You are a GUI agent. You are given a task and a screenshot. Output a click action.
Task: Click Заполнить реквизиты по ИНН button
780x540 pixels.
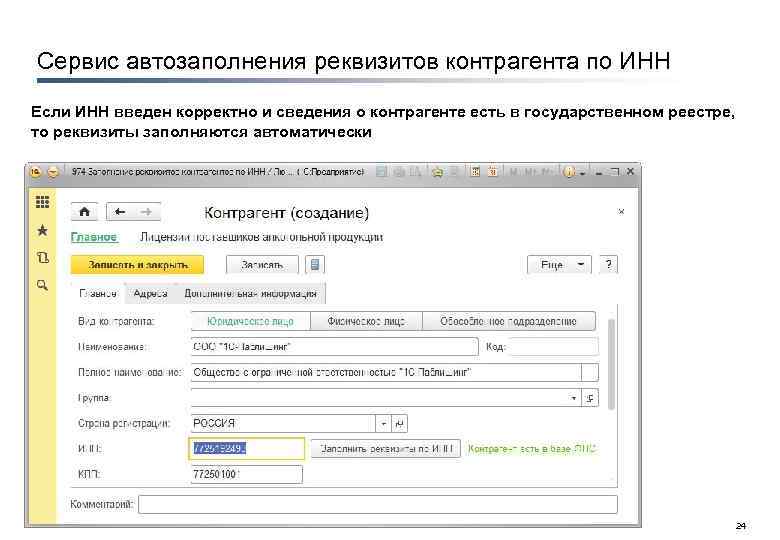coord(386,449)
